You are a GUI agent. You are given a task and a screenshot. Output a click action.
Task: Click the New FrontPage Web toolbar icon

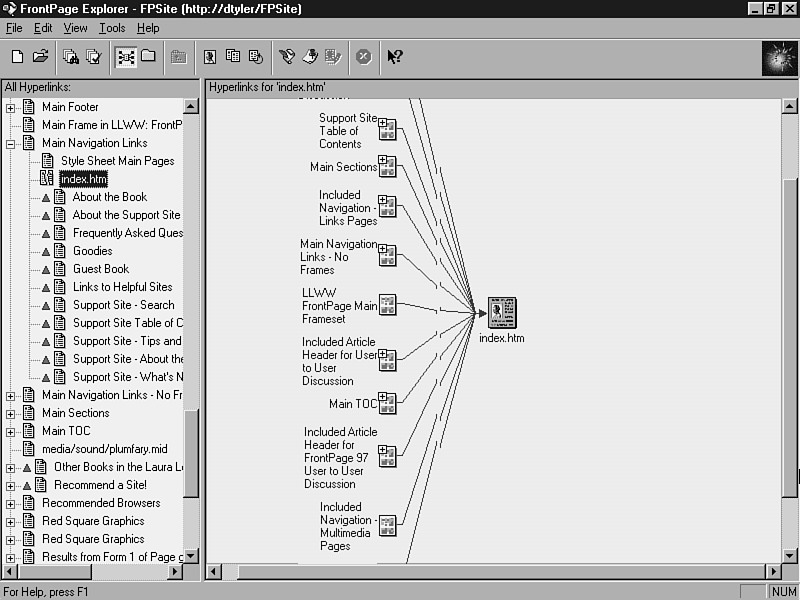(x=17, y=57)
